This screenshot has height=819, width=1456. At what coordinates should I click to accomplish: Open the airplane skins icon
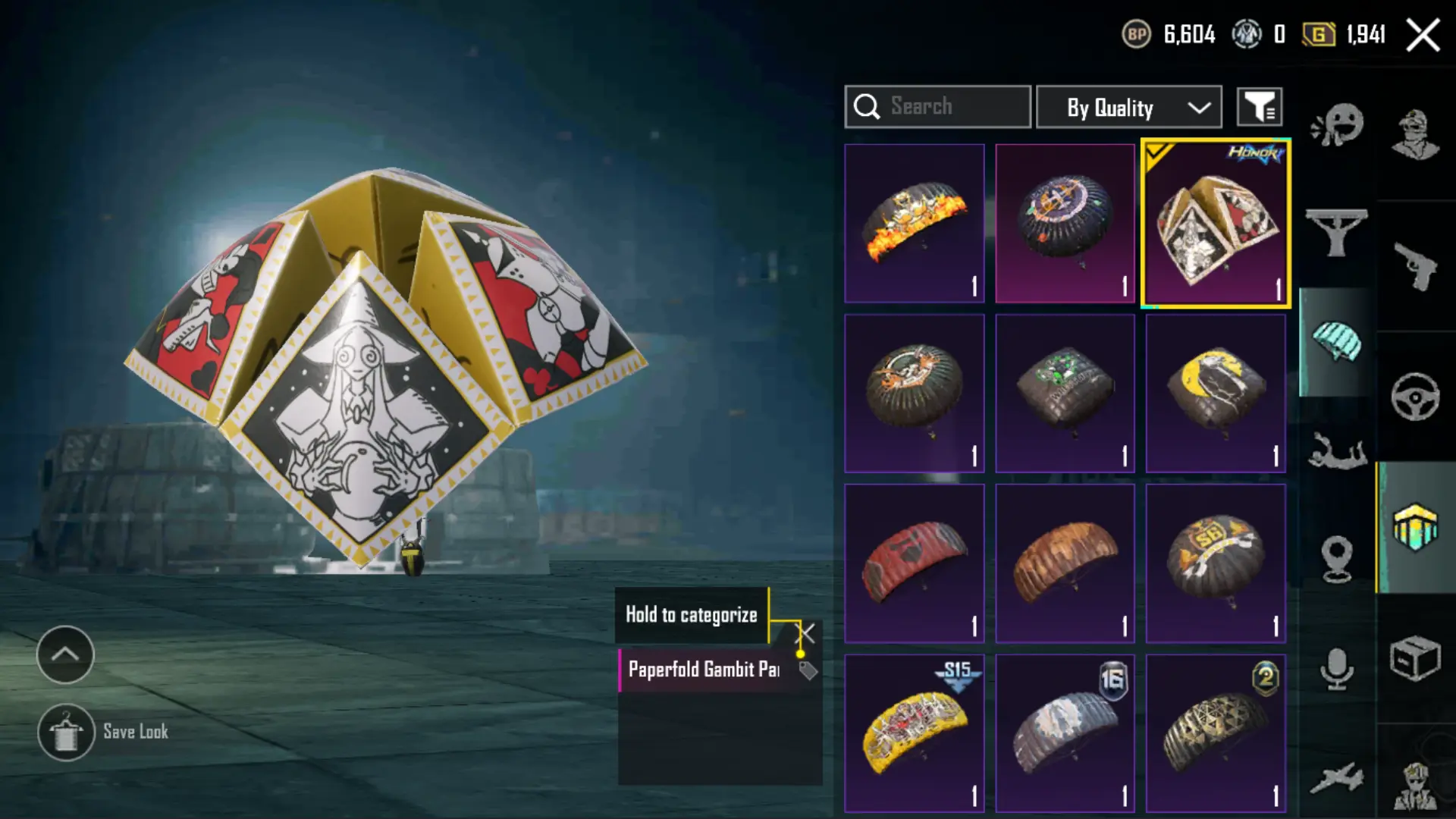1336,779
